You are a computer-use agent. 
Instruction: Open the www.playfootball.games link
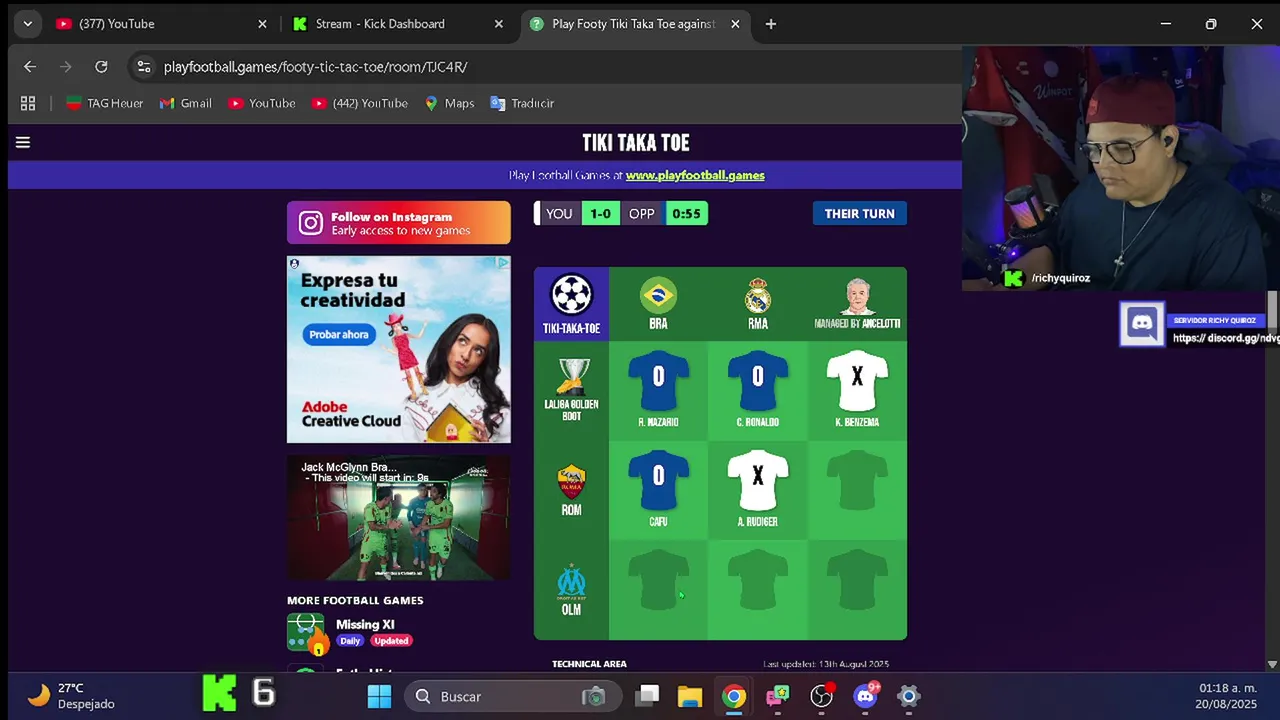pyautogui.click(x=695, y=175)
